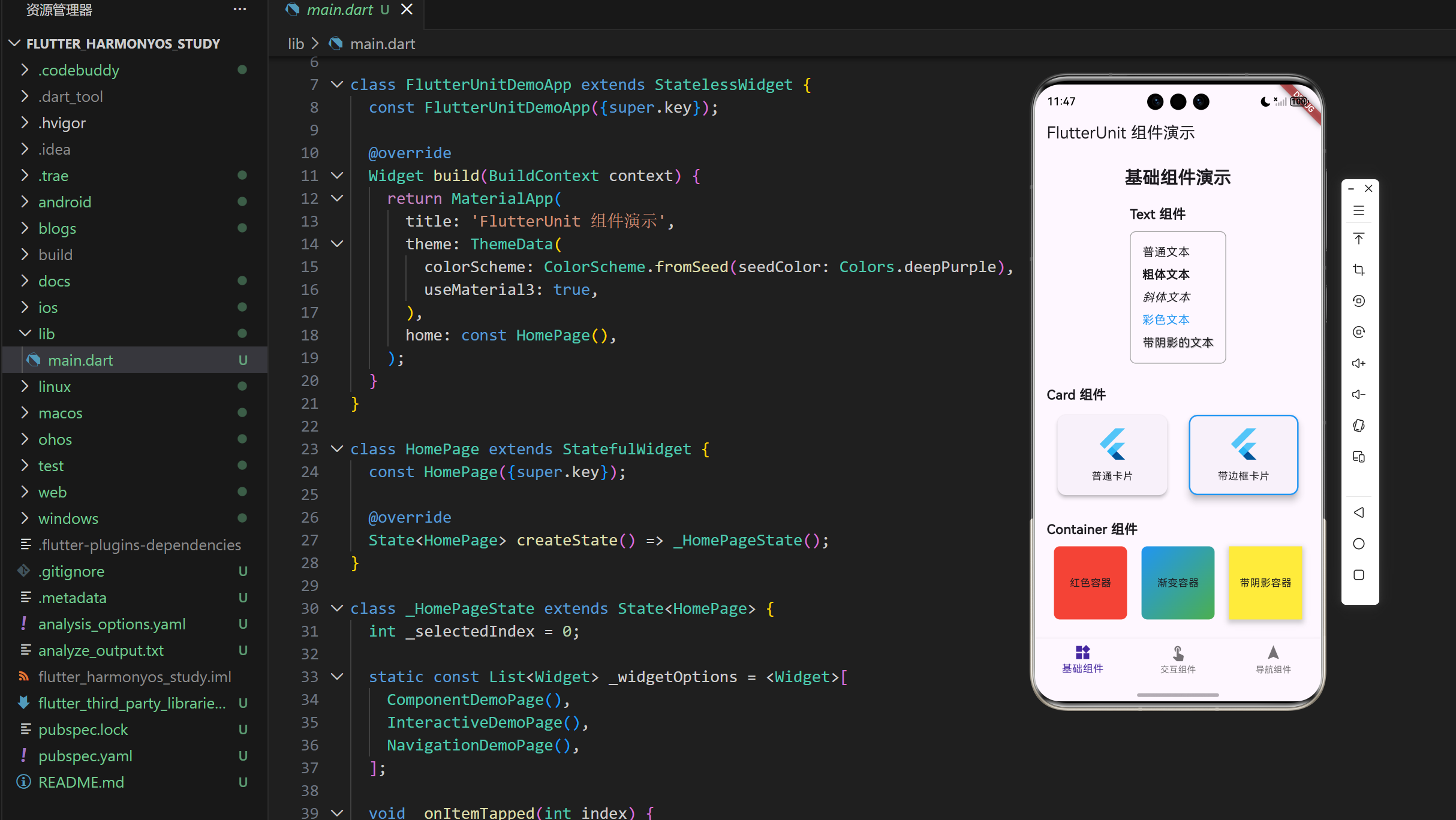Fold the ThemeData block at line 14
1456x820 pixels.
click(337, 244)
